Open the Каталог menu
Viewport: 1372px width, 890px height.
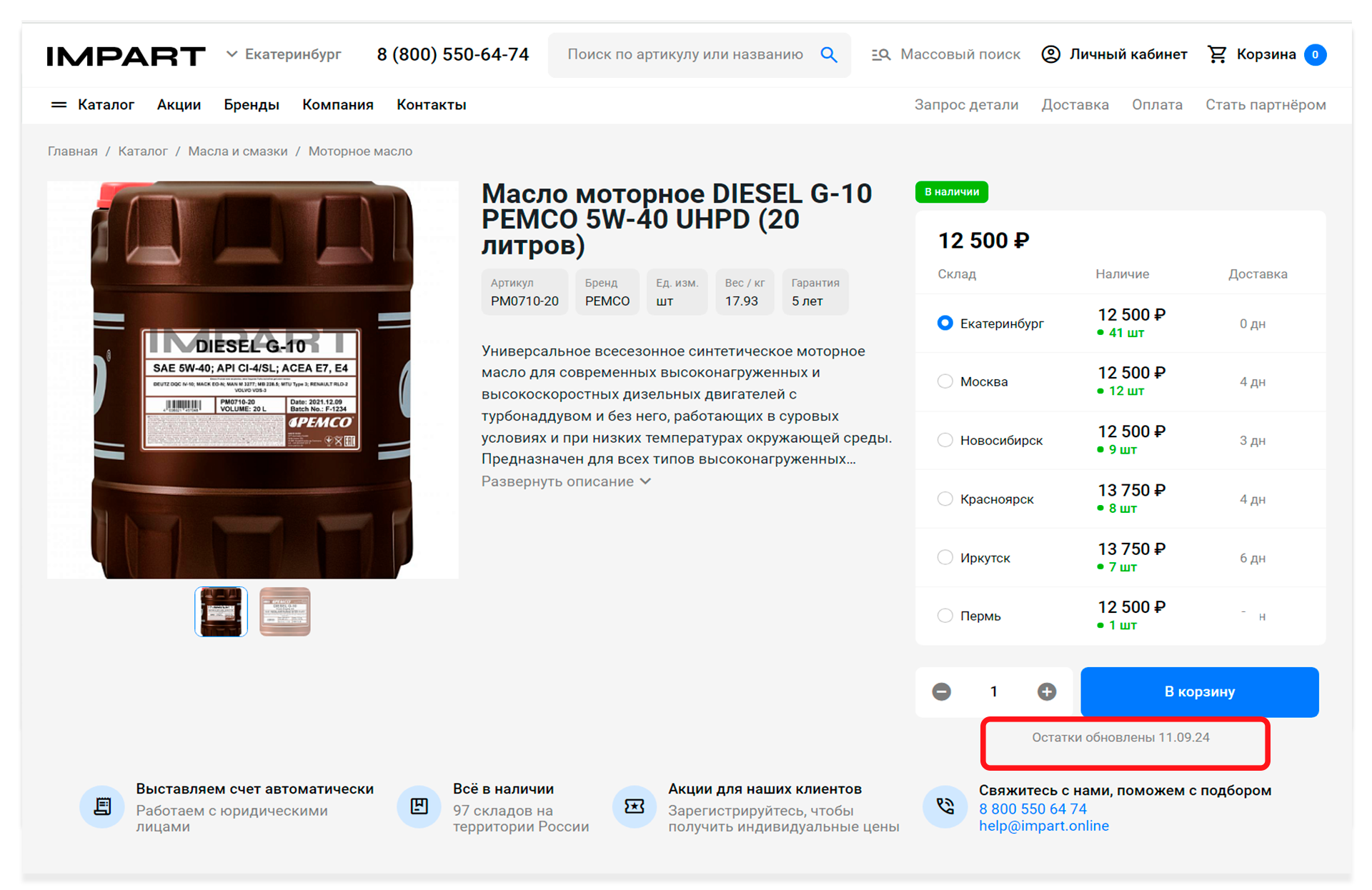106,105
